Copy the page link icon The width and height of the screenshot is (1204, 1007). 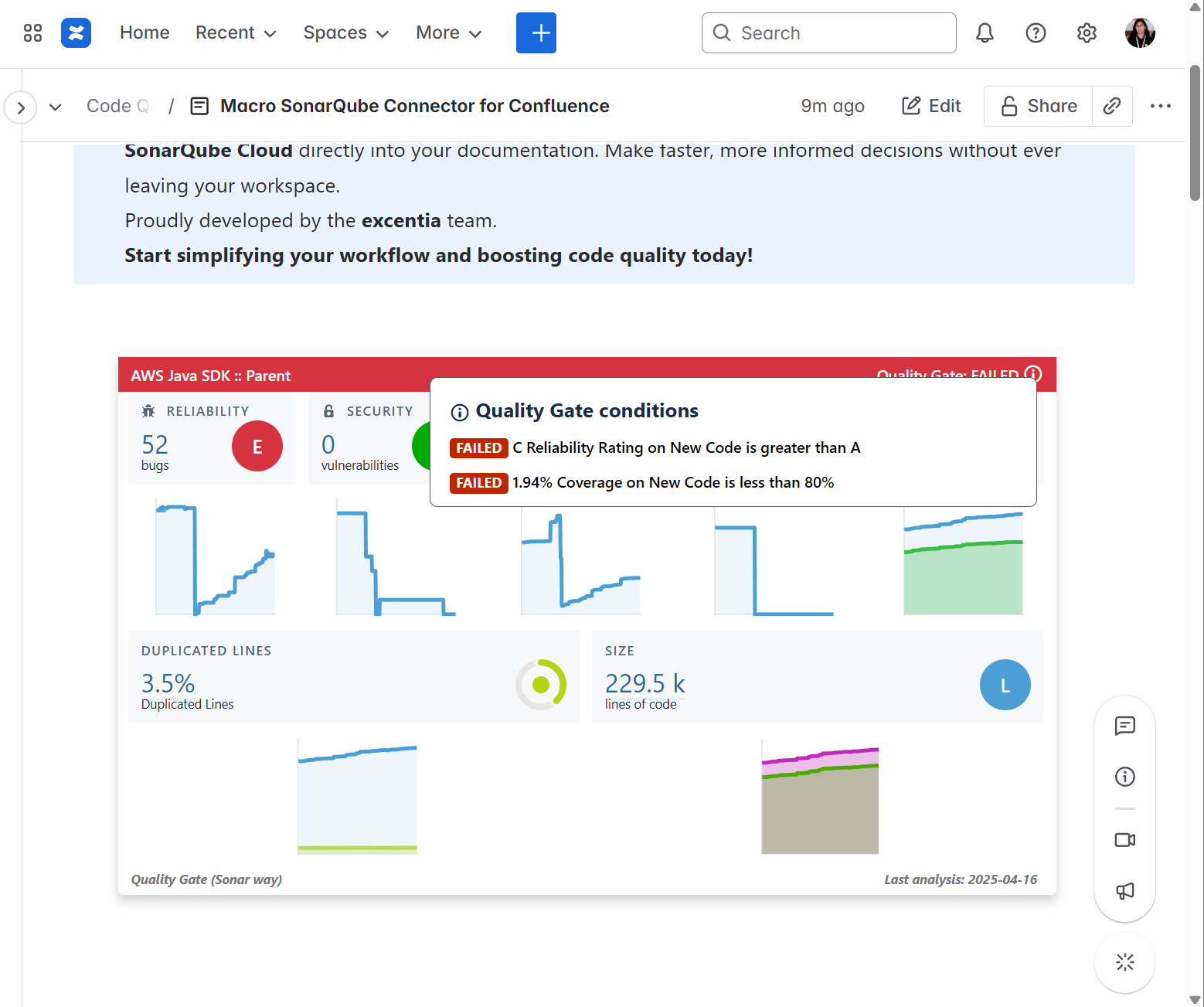click(x=1113, y=106)
